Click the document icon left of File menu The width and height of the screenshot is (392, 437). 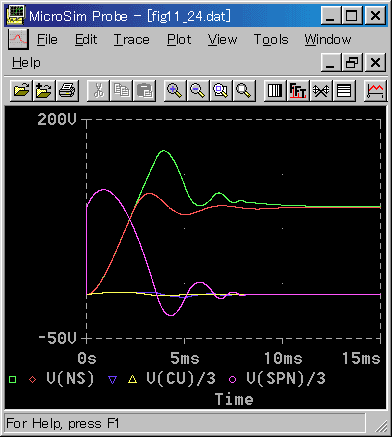(x=18, y=39)
